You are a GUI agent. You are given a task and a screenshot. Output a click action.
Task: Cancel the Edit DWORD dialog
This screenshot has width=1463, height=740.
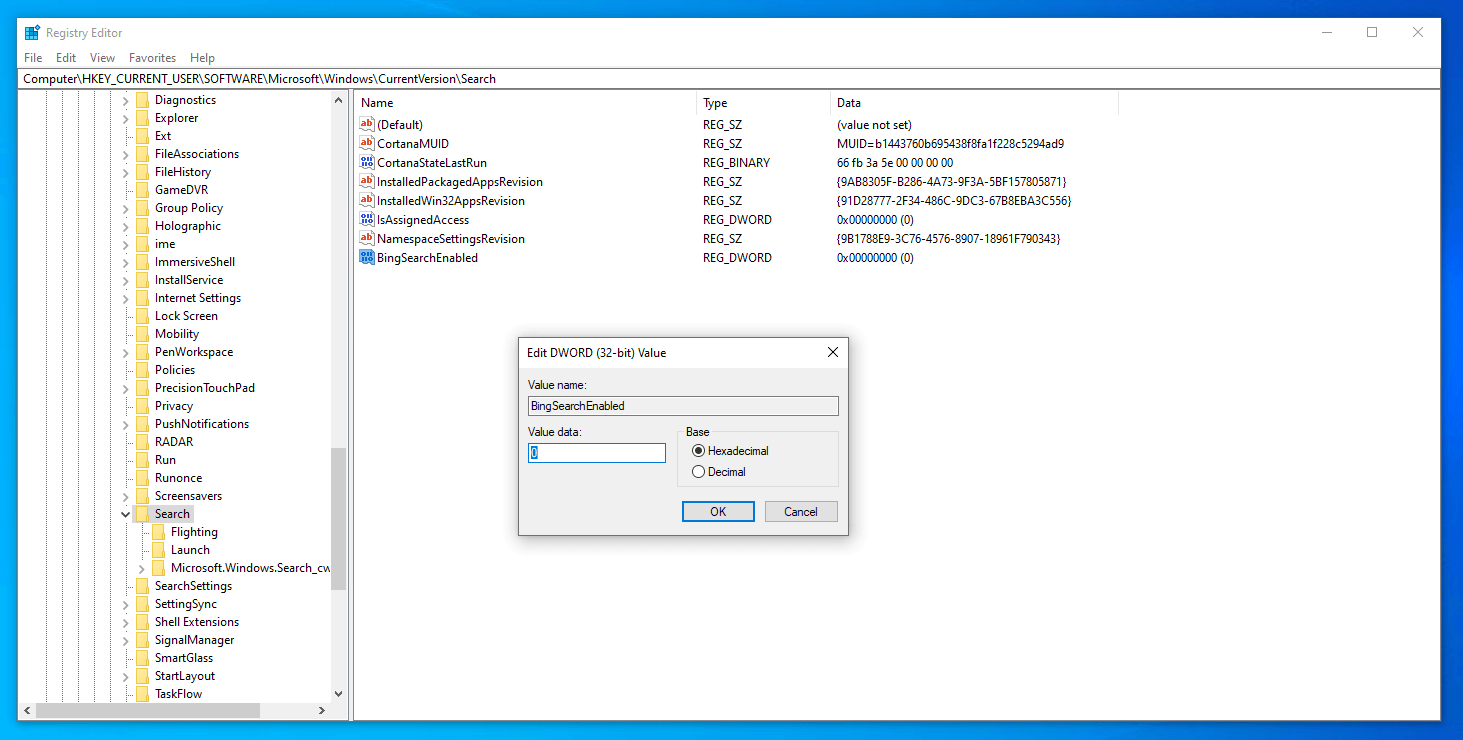[801, 512]
